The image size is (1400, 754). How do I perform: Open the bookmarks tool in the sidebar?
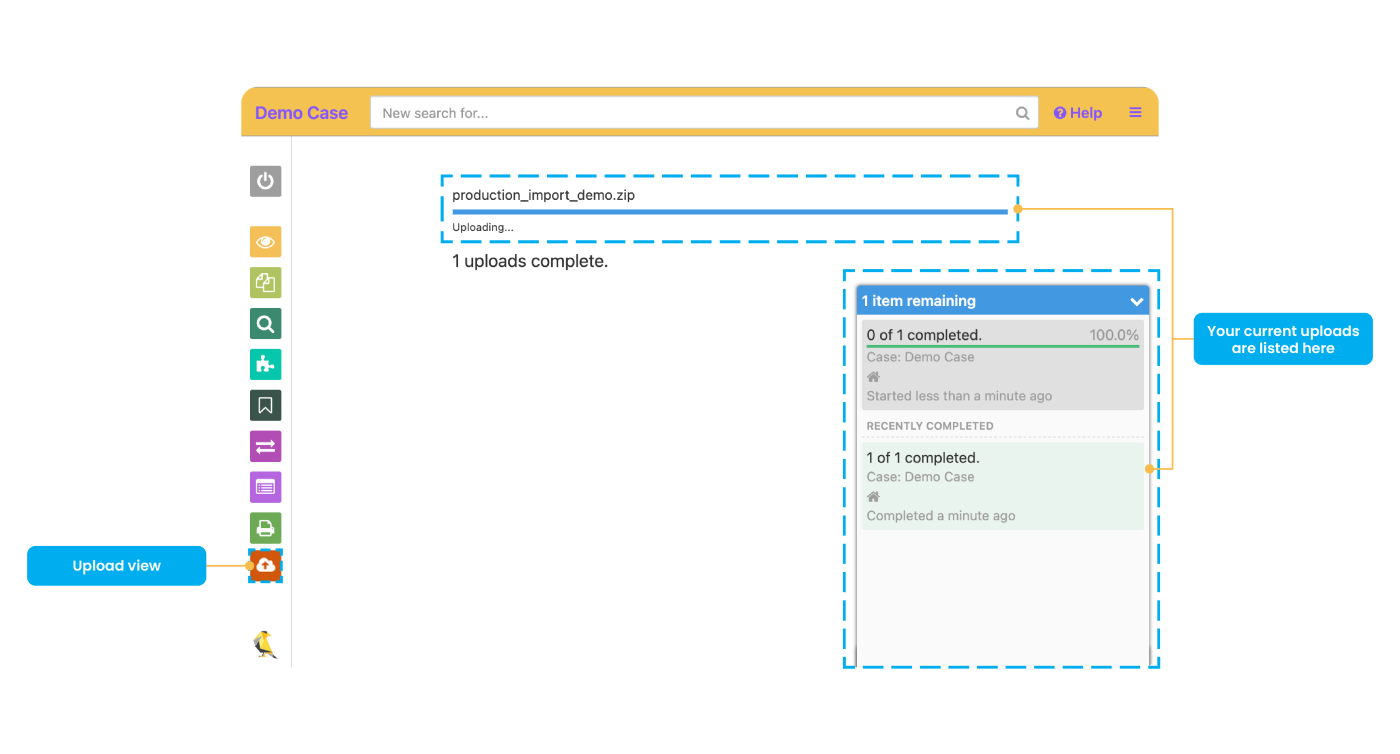click(265, 405)
